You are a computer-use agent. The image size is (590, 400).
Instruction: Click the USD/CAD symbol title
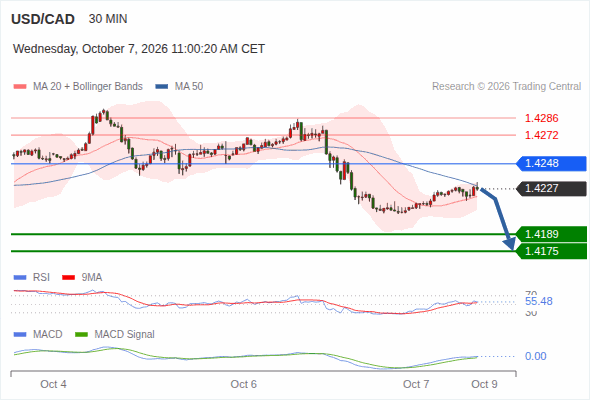(x=43, y=19)
